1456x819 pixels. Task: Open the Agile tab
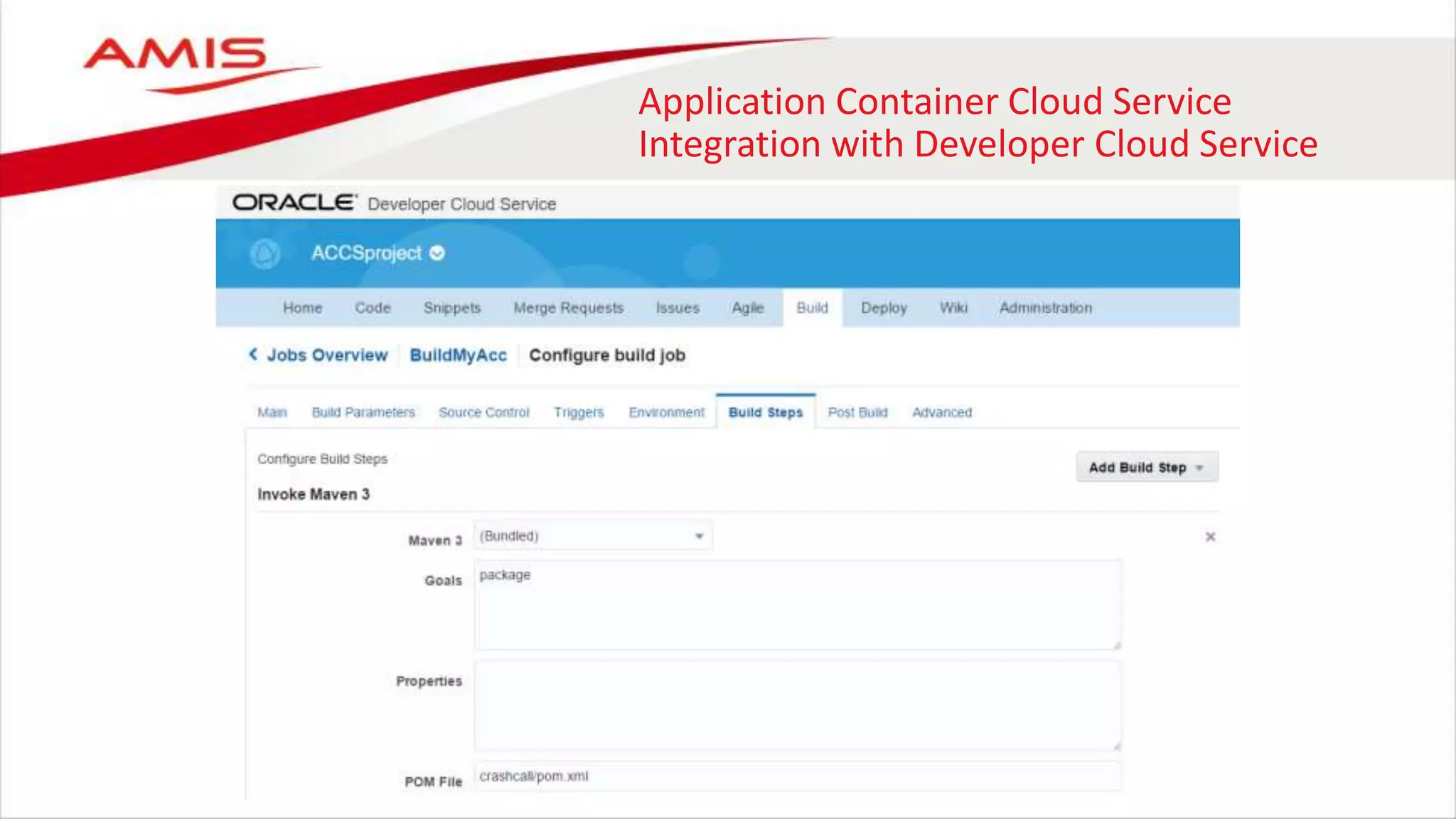point(748,308)
